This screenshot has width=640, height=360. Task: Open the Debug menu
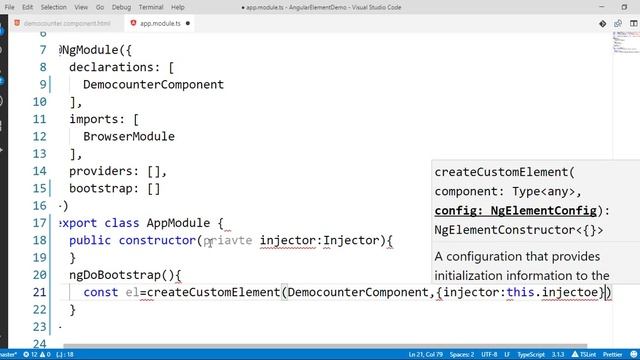point(121,7)
